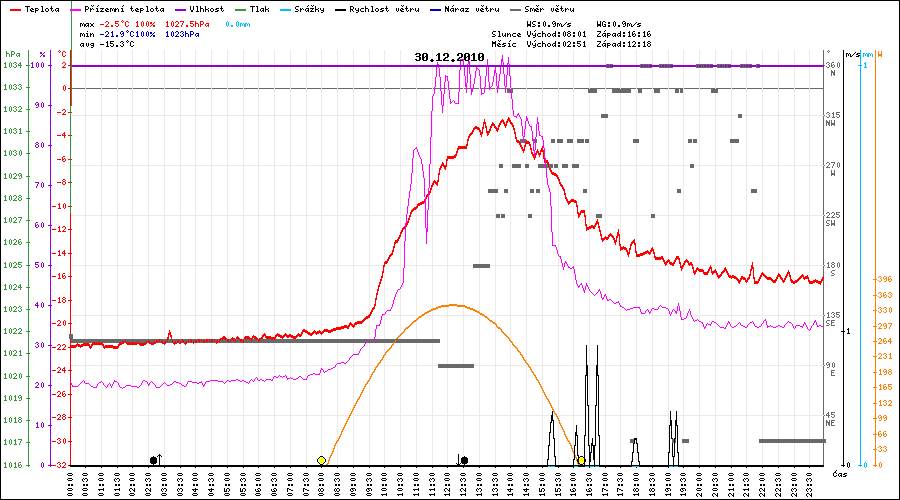Click the moonset marker near 12:30
900x500 pixels.
[463, 460]
